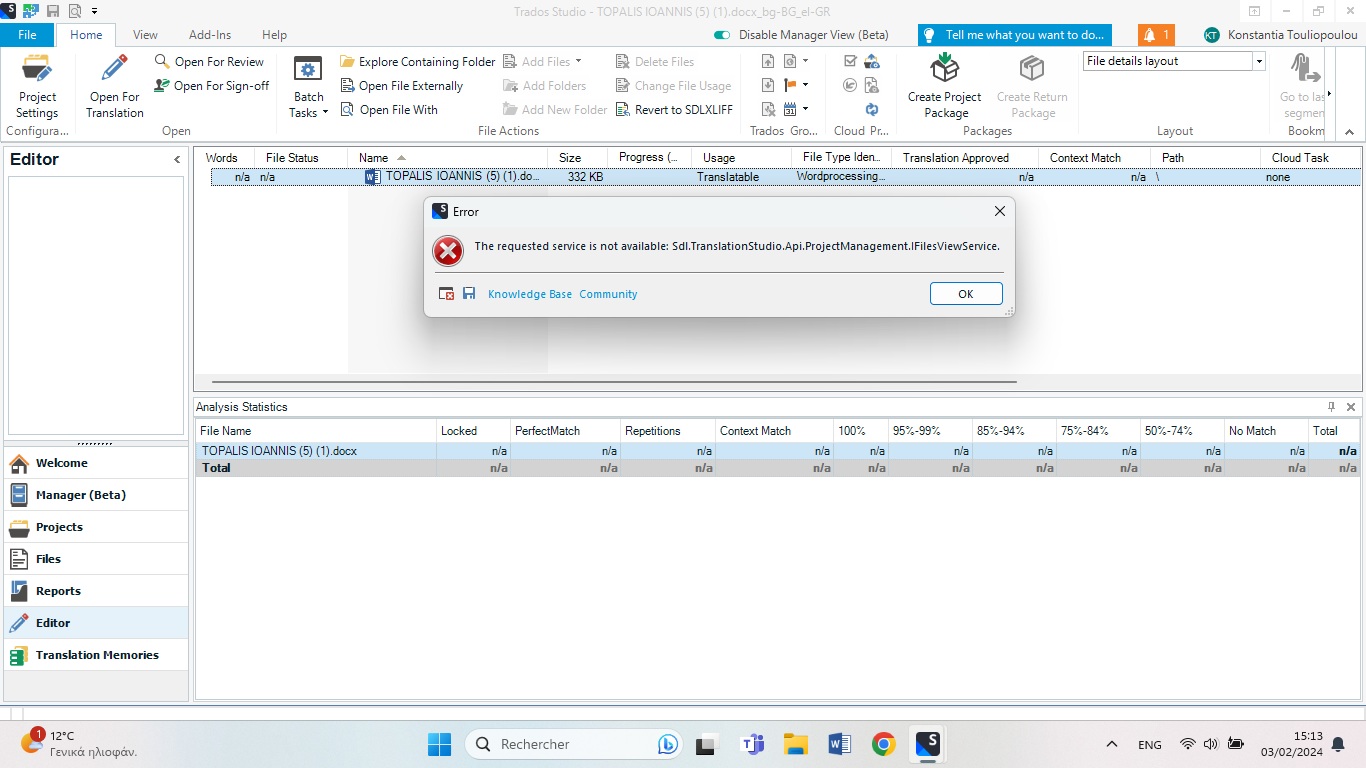This screenshot has height=768, width=1366.
Task: Switch to the Add-Ins ribbon tab
Action: [210, 35]
